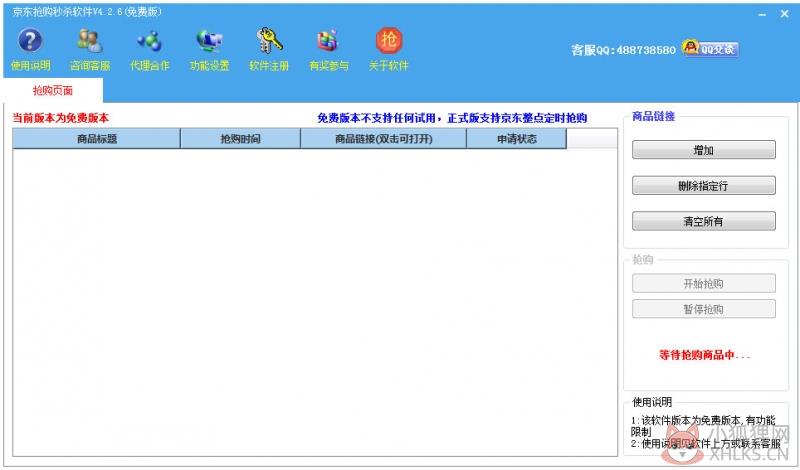Open the 代理合作 agent cooperation icon
Viewport: 800px width, 470px height.
[149, 49]
